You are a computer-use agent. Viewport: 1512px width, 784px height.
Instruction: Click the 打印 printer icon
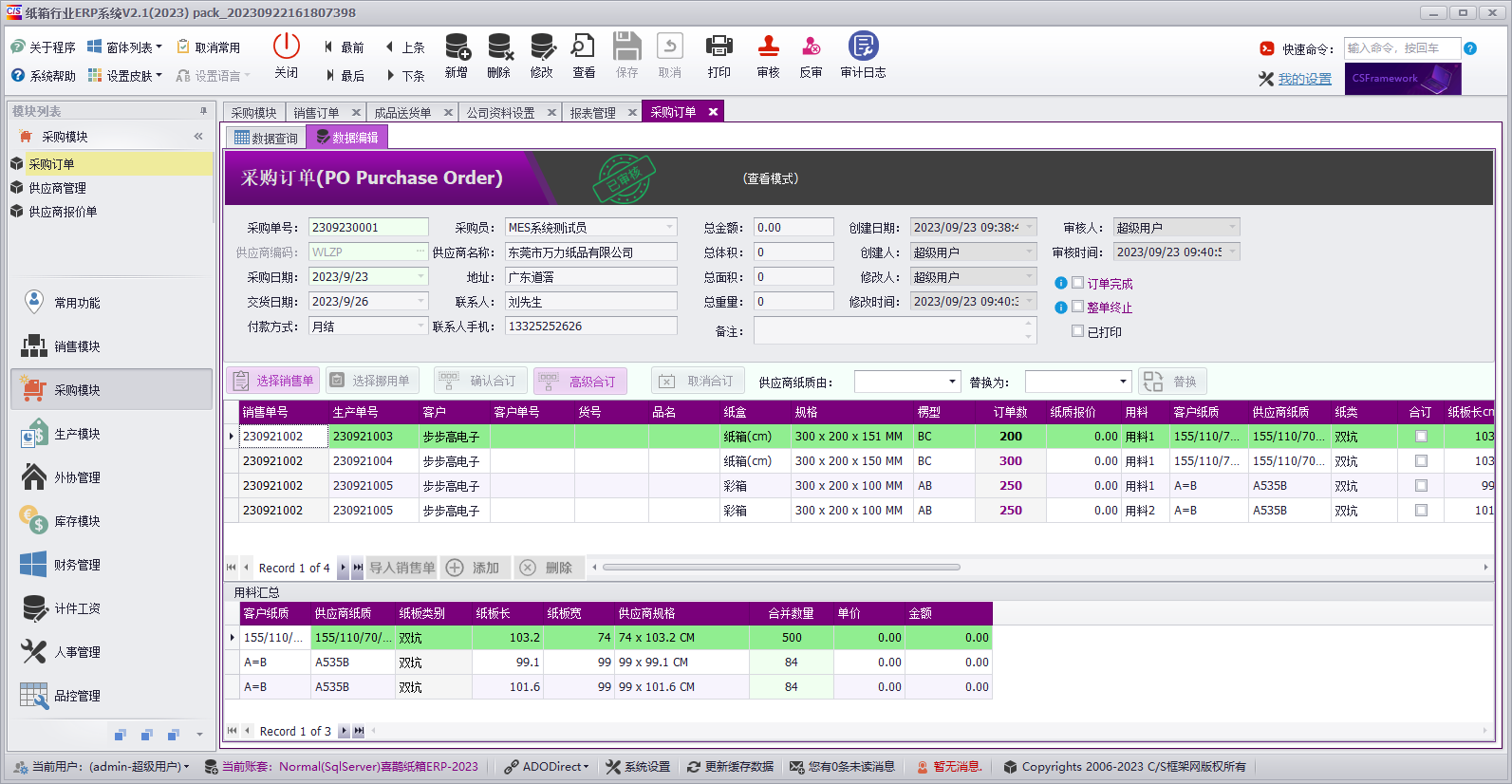point(719,46)
